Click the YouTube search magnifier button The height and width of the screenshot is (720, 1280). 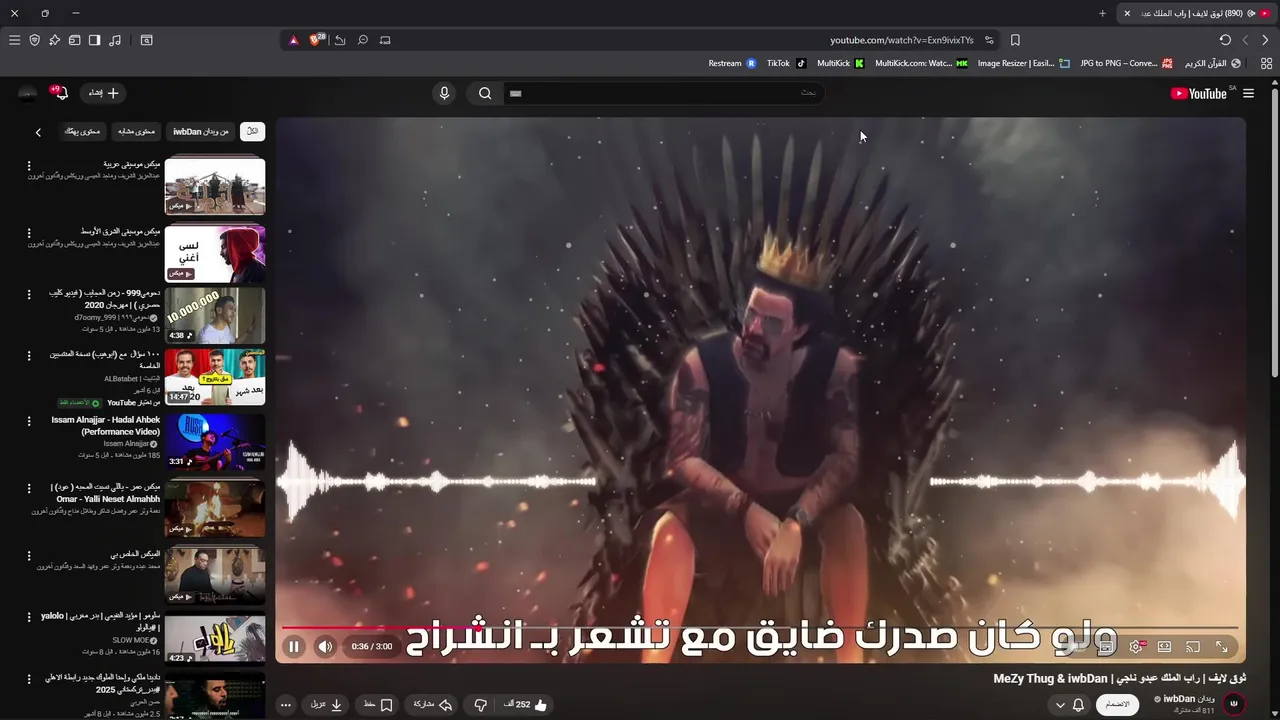point(485,93)
